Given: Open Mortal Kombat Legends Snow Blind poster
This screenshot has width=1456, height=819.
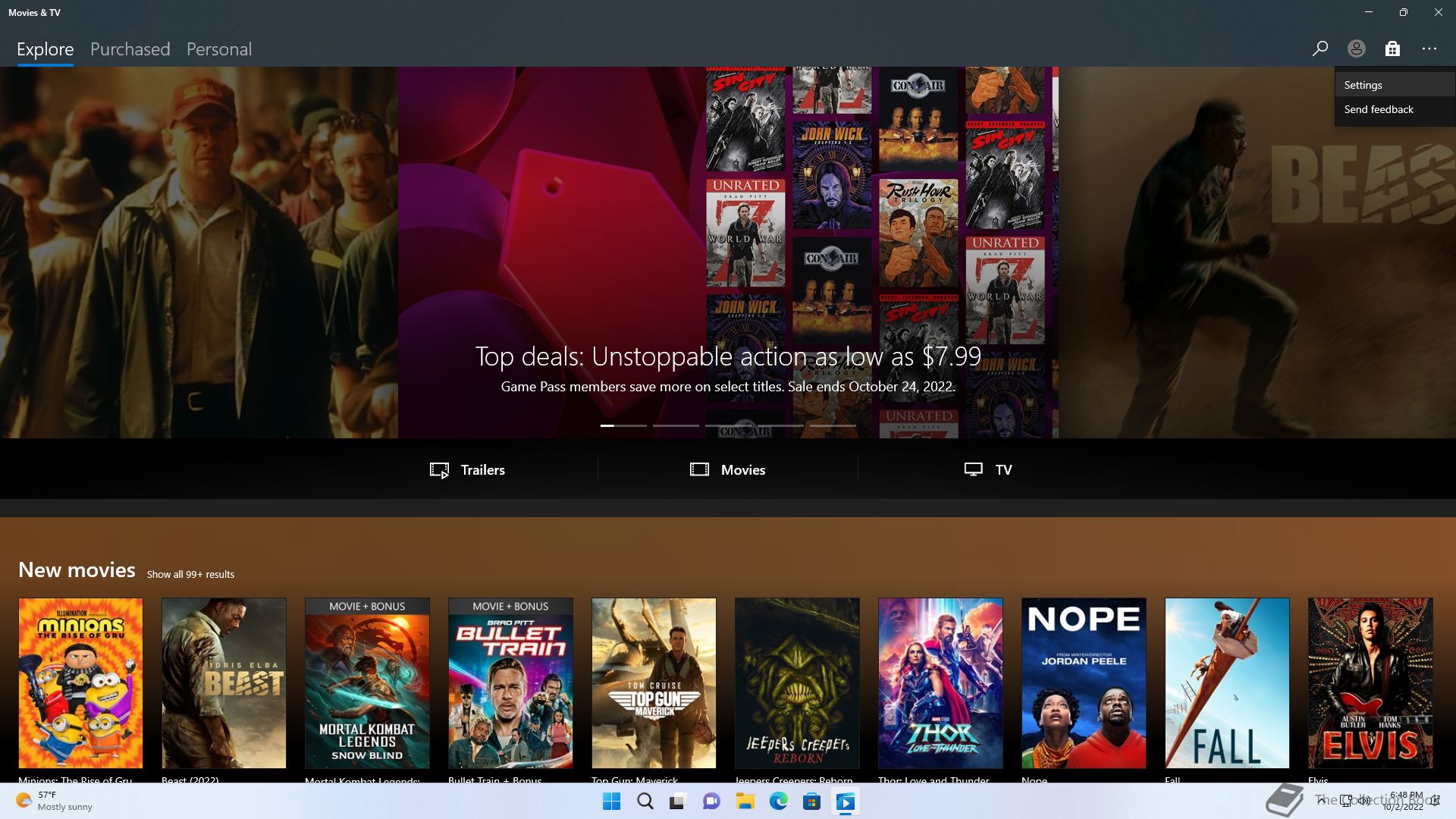Looking at the screenshot, I should pos(367,683).
